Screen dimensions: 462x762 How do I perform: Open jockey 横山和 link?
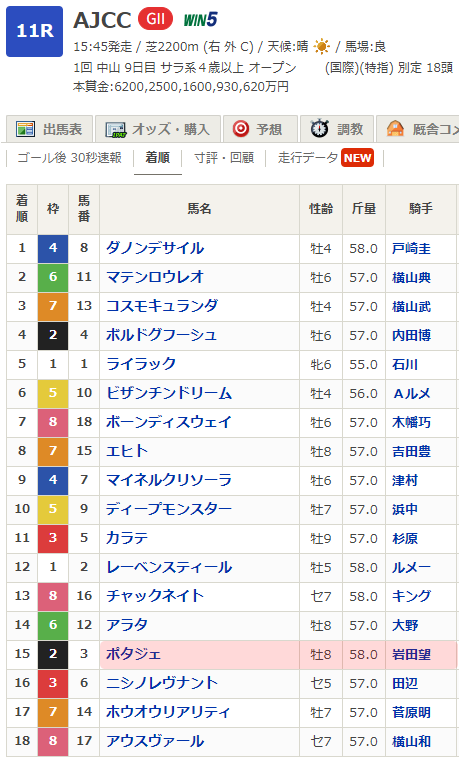[x=411, y=741]
